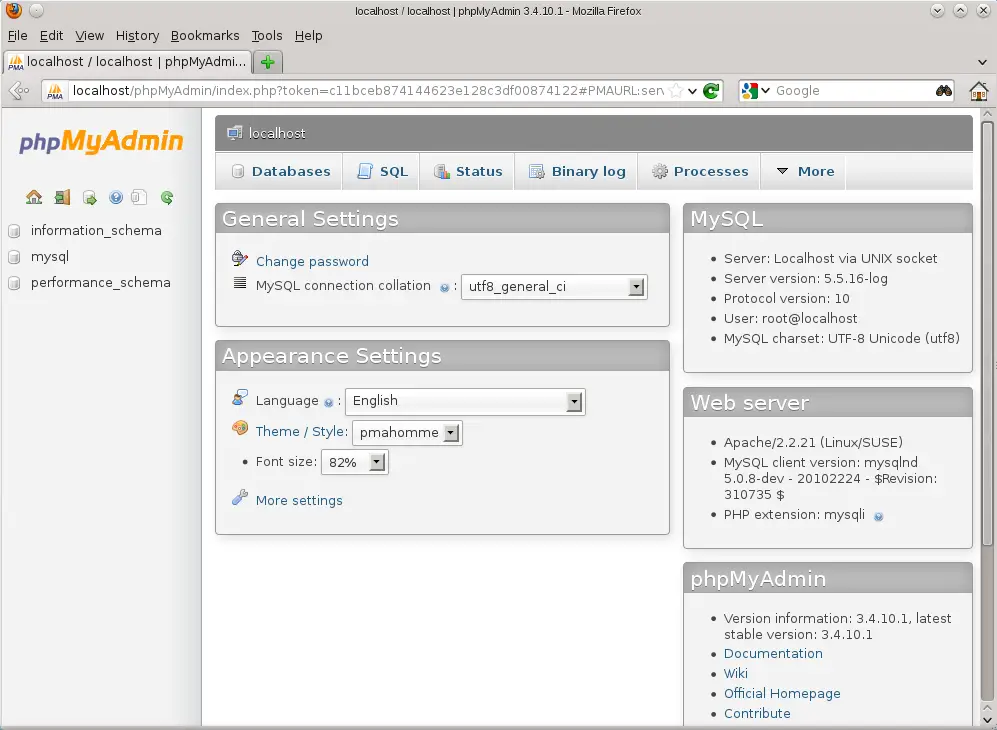Click the Home icon in the phpMyAdmin sidebar
This screenshot has width=997, height=730.
coord(34,198)
